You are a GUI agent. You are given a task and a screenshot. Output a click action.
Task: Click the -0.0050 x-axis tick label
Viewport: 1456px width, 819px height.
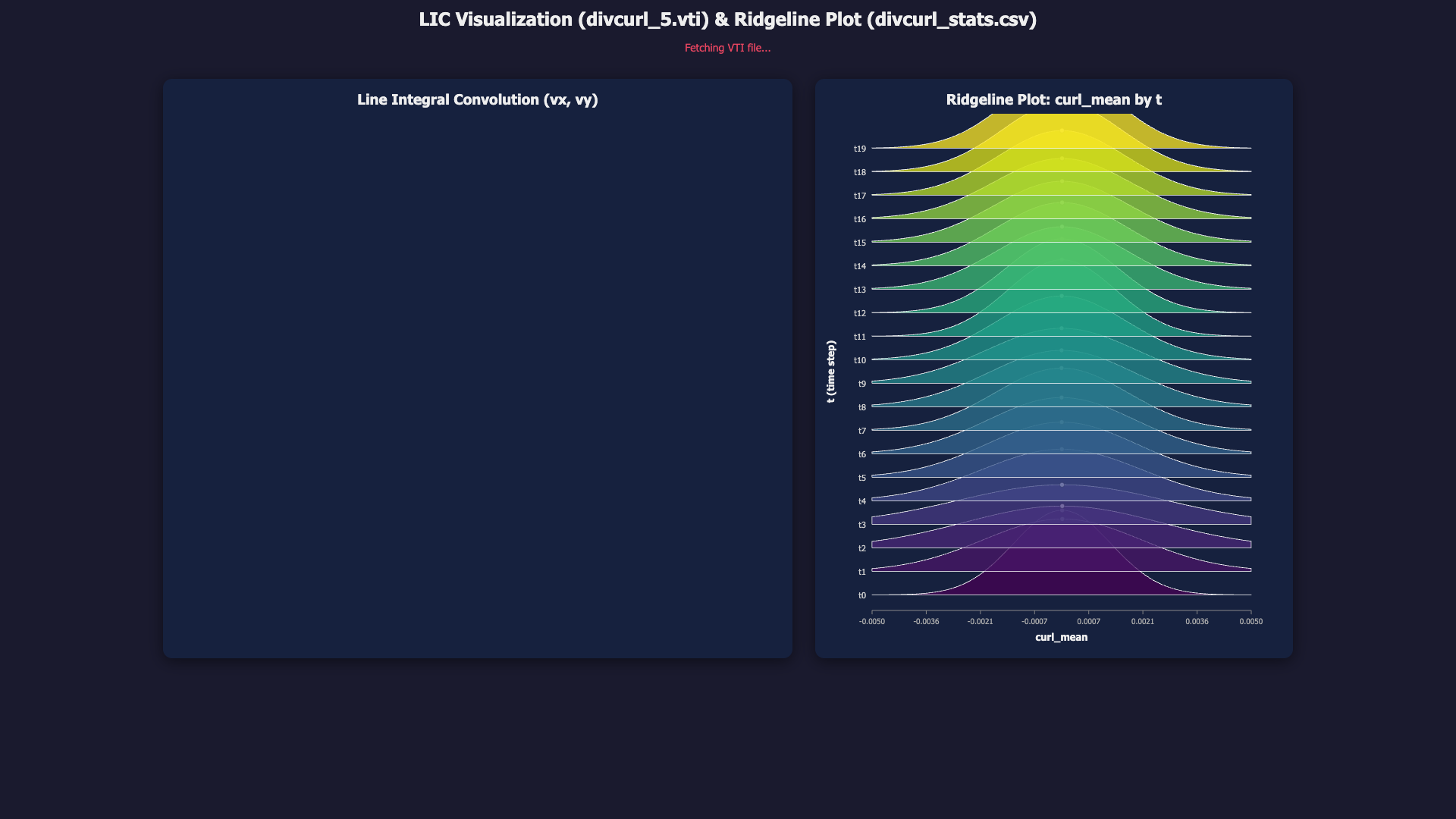(872, 621)
